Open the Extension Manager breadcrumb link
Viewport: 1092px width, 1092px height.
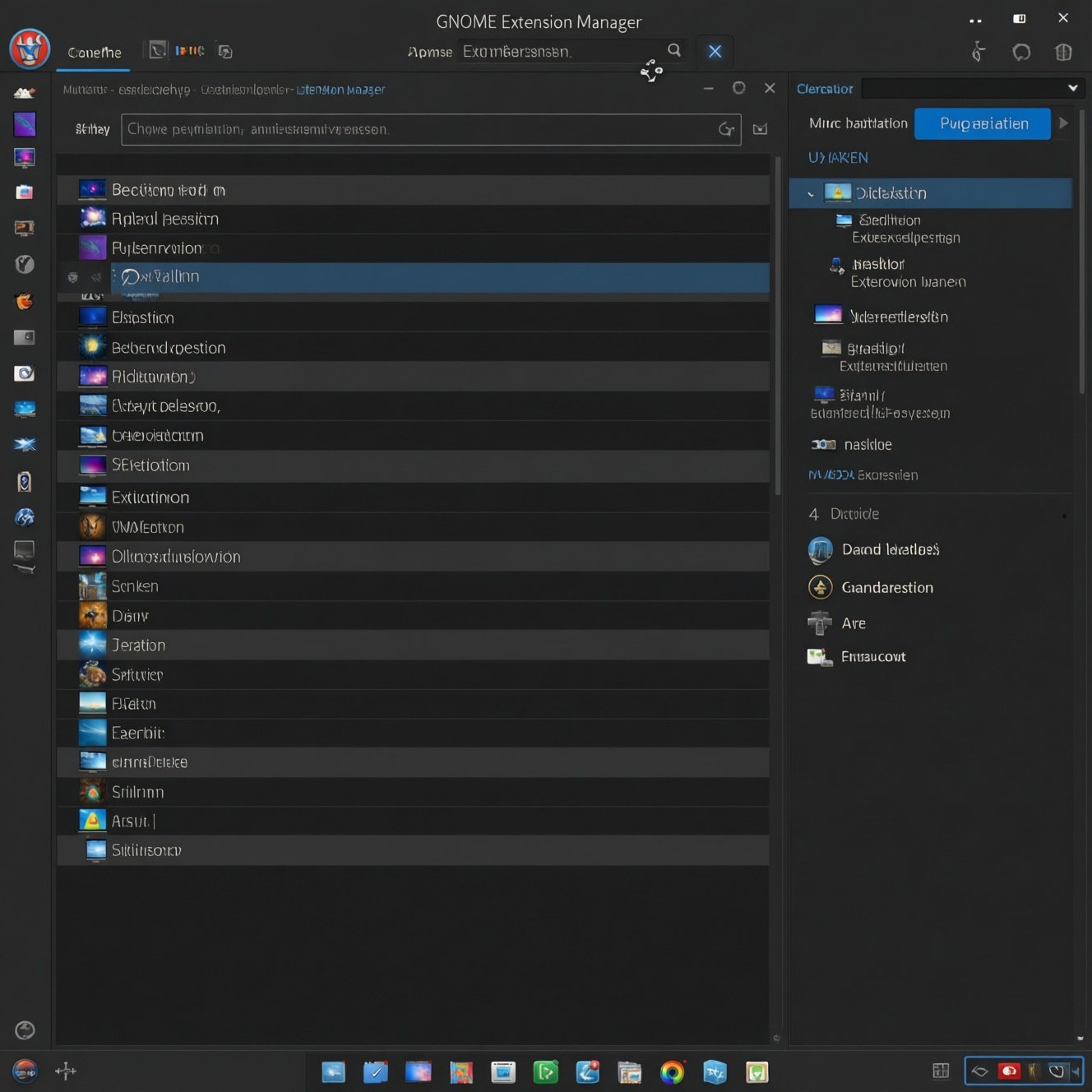340,90
